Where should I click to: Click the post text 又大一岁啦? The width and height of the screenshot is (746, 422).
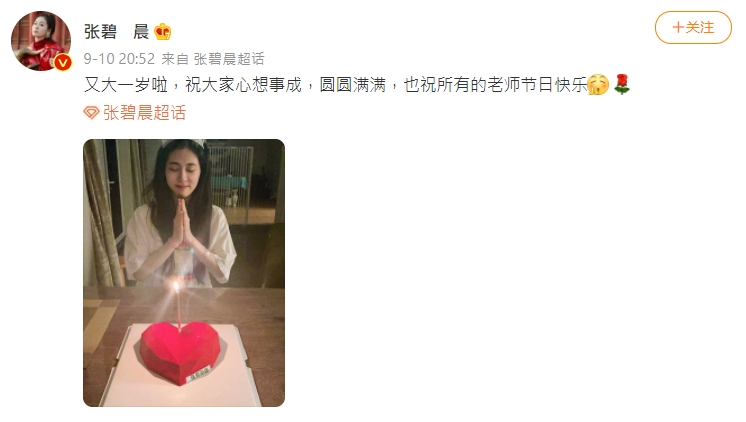(x=126, y=85)
